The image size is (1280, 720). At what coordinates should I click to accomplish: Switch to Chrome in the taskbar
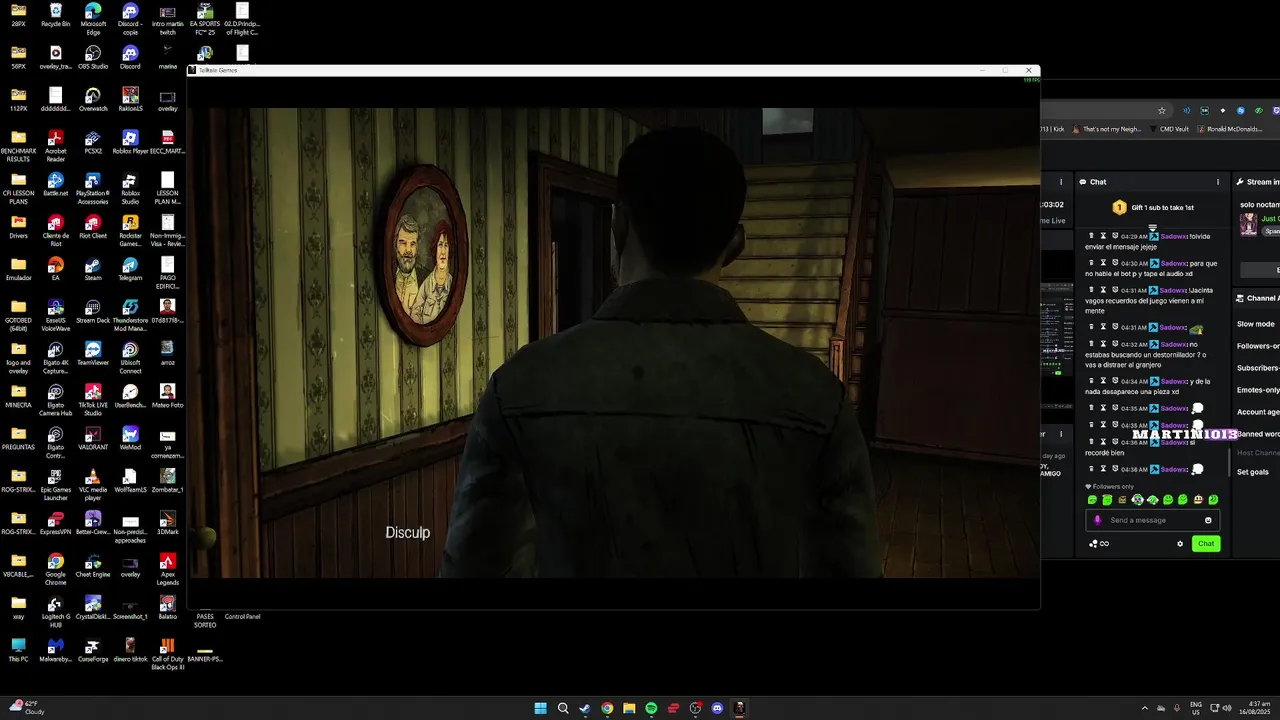(x=607, y=708)
